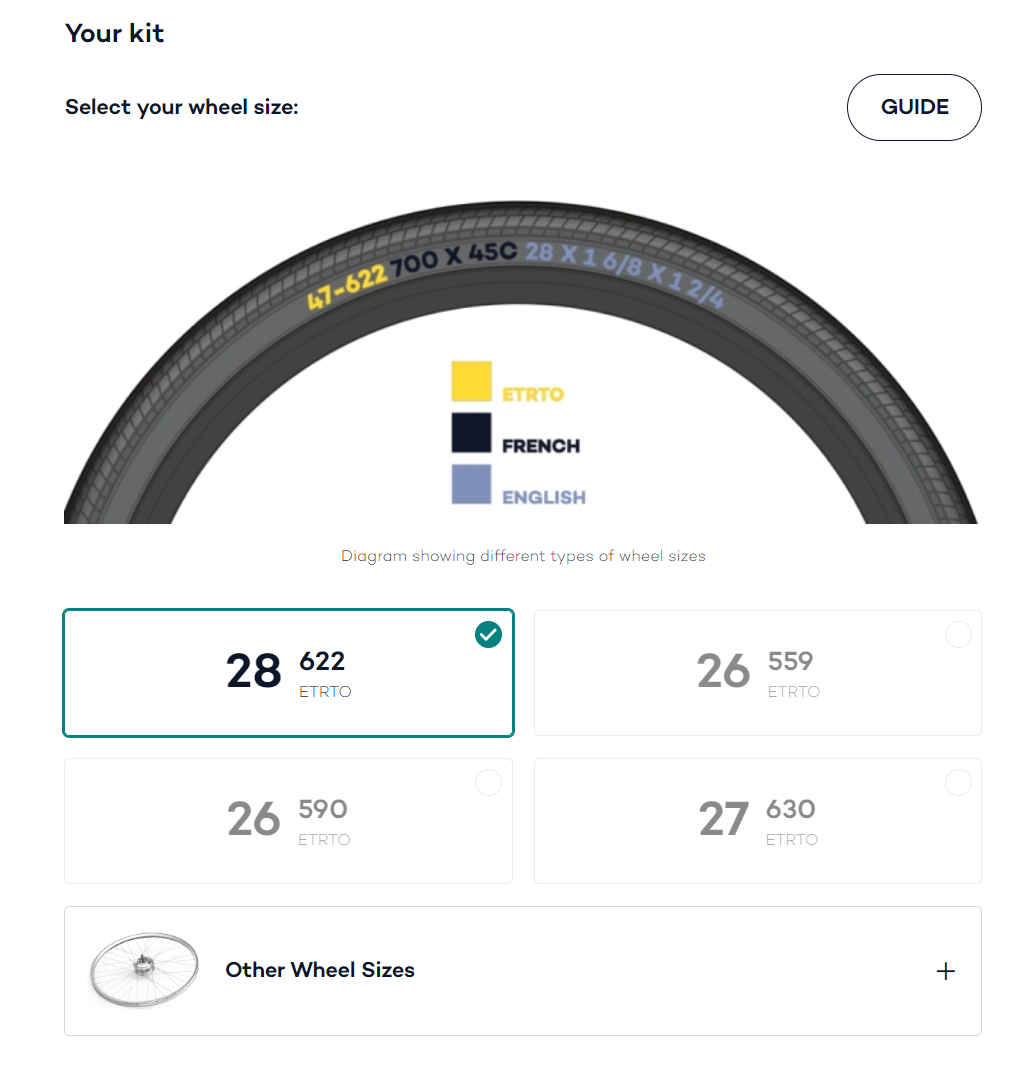The image size is (1025, 1089).
Task: Open the Other Wheel Sizes label
Action: pyautogui.click(x=320, y=970)
